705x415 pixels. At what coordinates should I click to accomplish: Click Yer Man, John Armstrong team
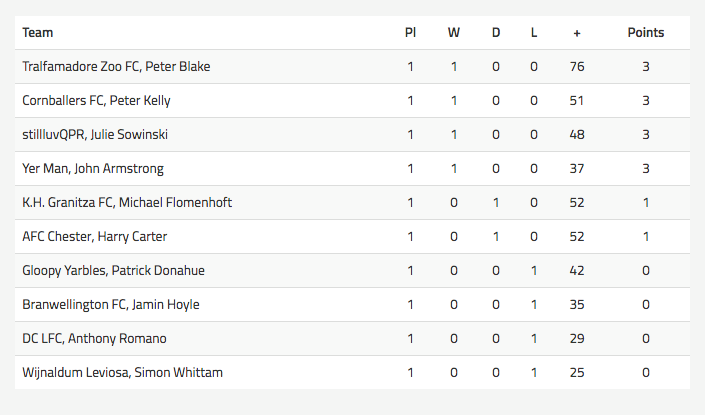point(93,169)
